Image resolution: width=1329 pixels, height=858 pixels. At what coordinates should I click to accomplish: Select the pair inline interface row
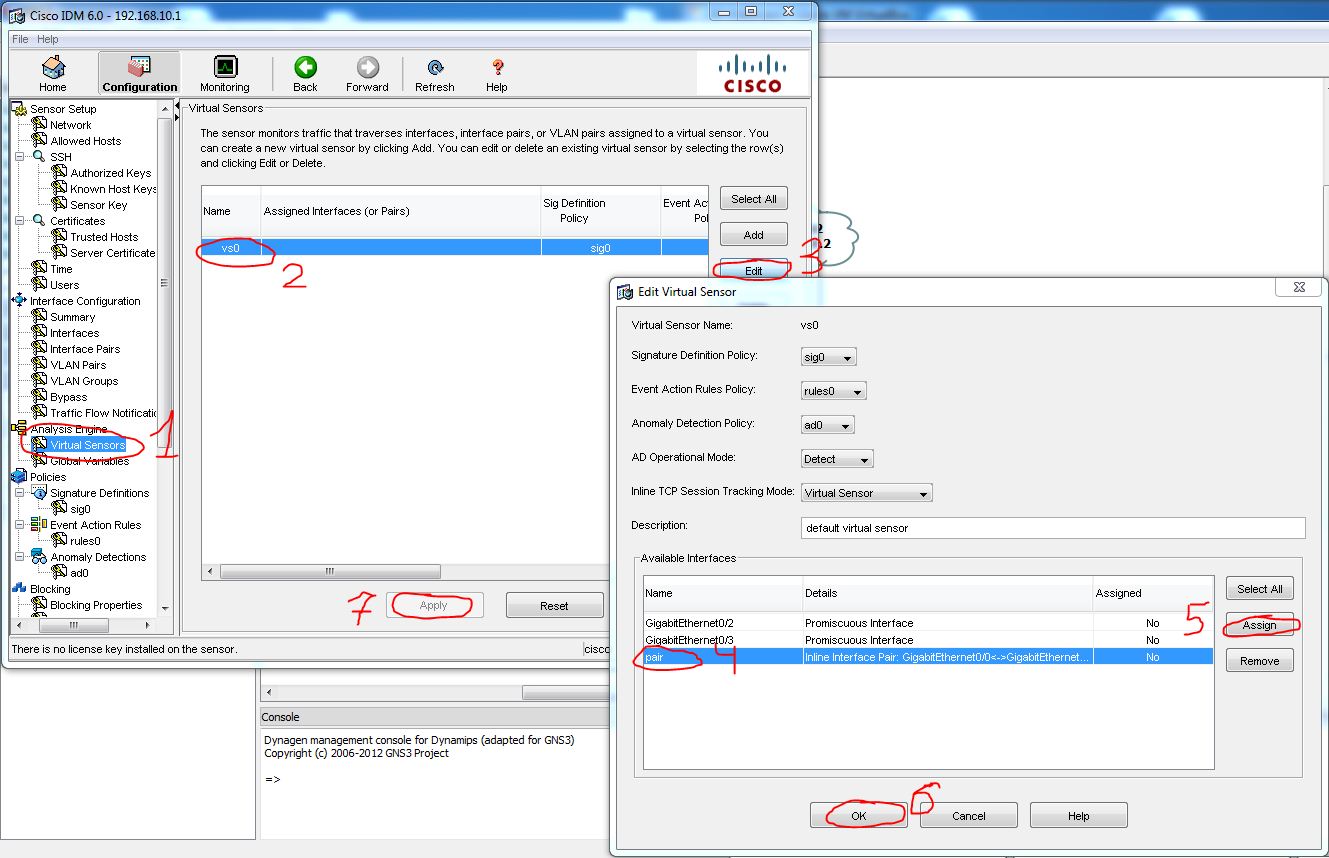click(928, 657)
